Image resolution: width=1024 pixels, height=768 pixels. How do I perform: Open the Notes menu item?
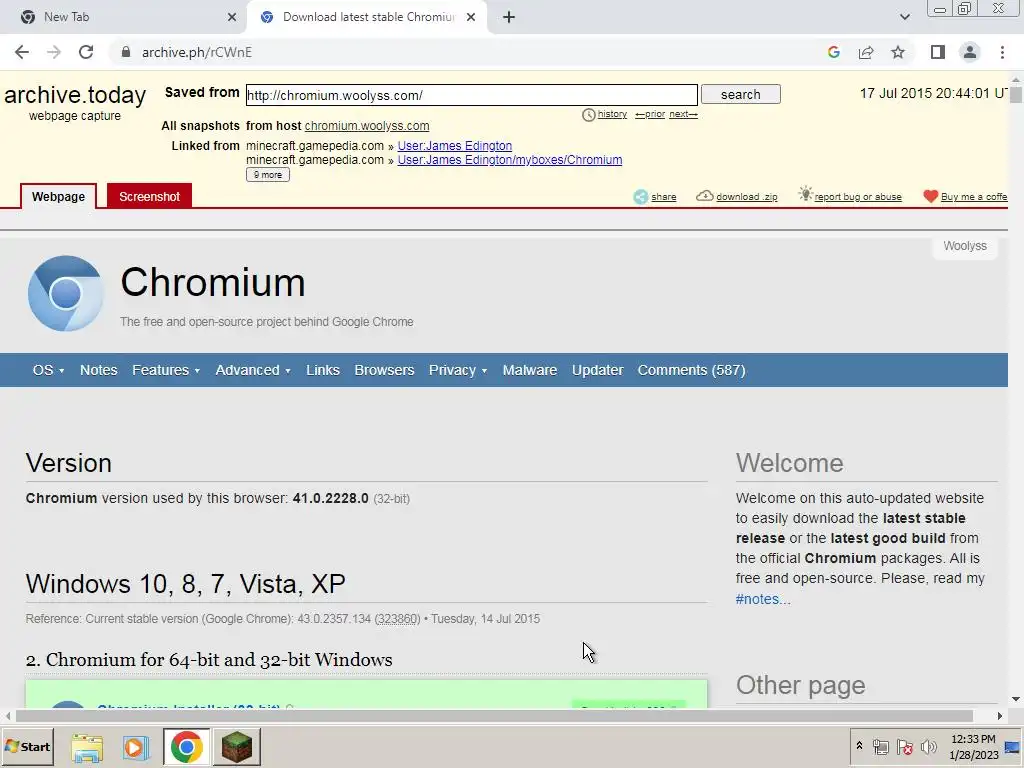(x=99, y=370)
